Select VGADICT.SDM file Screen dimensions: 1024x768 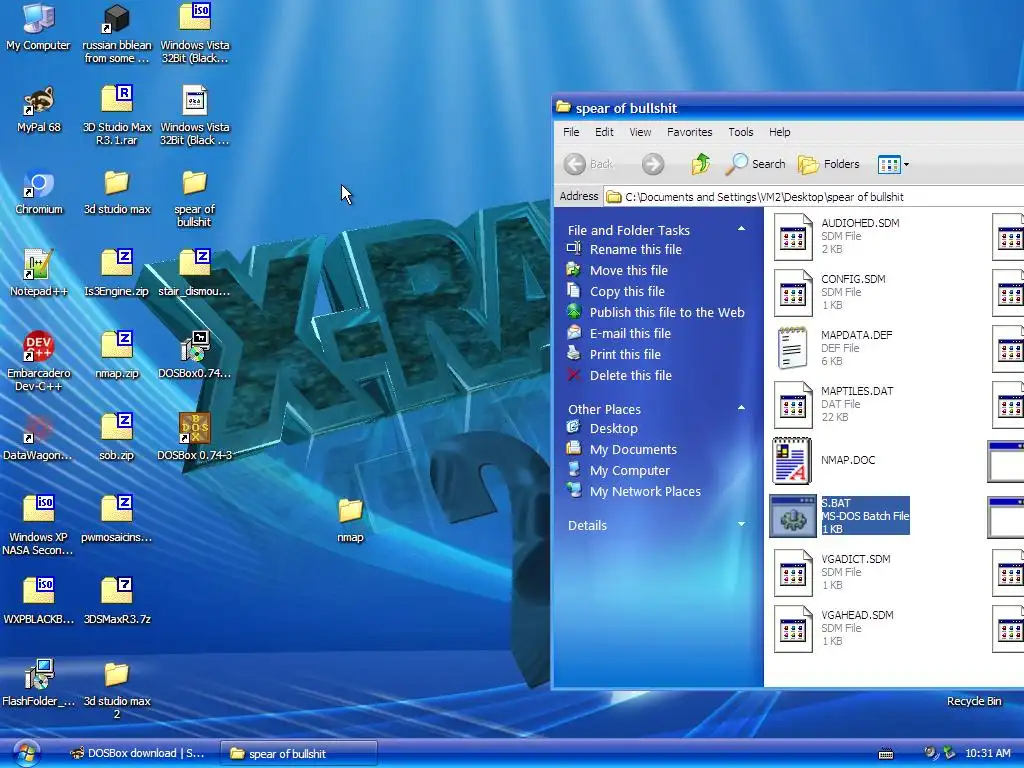(833, 572)
